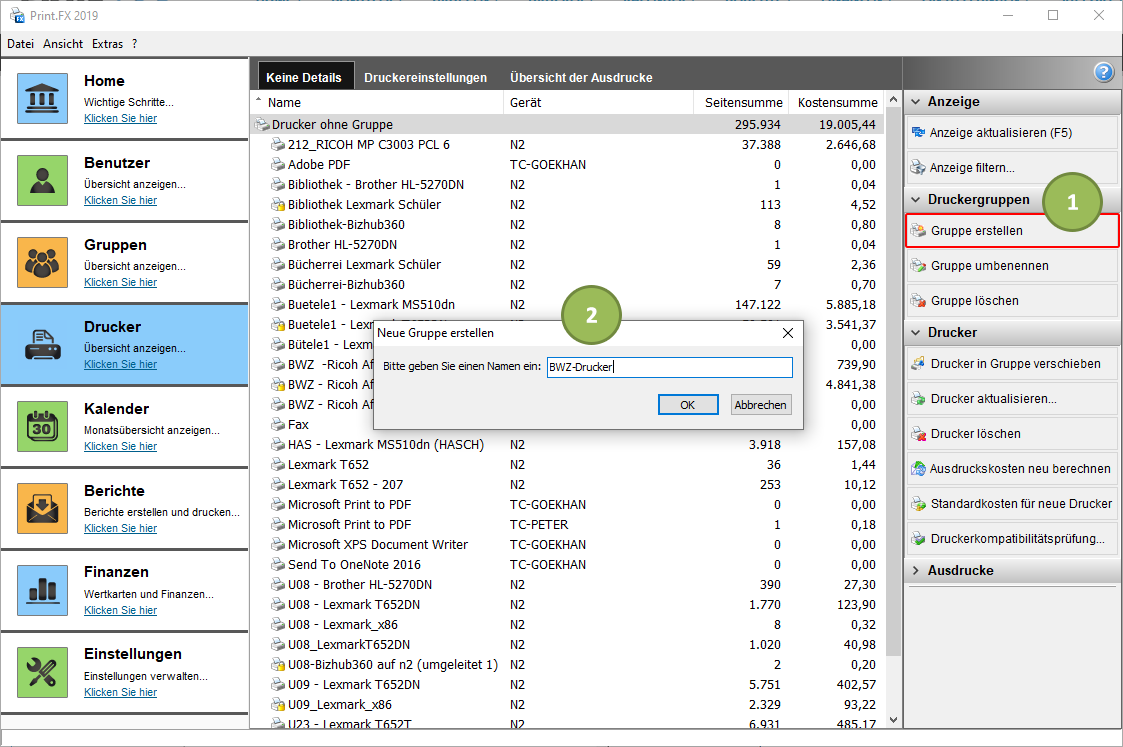Click the Standardkosten für neue Drucker icon

tap(918, 504)
